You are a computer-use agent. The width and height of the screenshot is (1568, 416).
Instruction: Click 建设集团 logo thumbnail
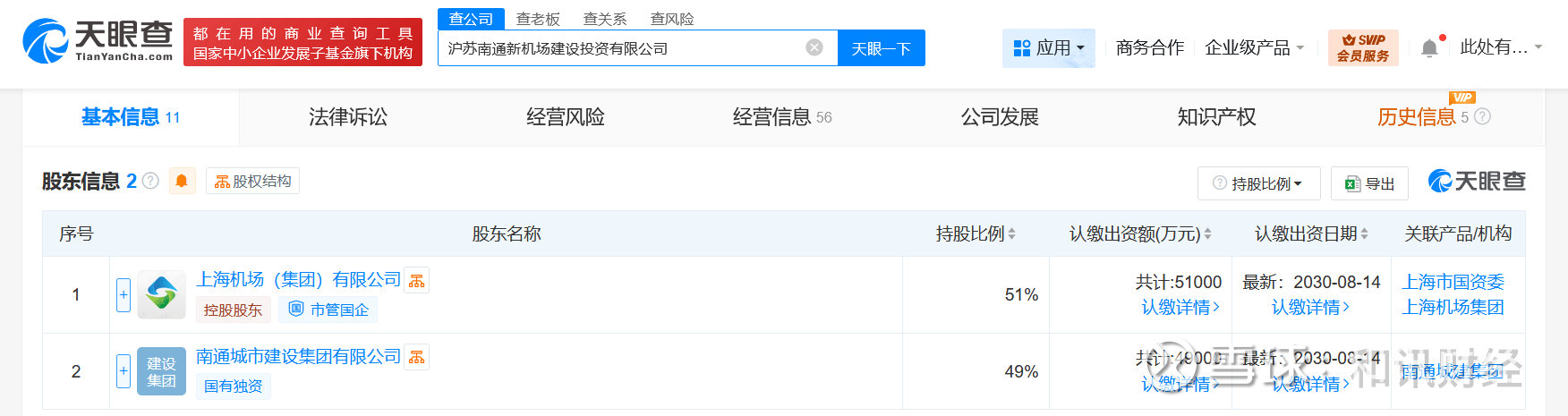click(x=161, y=371)
